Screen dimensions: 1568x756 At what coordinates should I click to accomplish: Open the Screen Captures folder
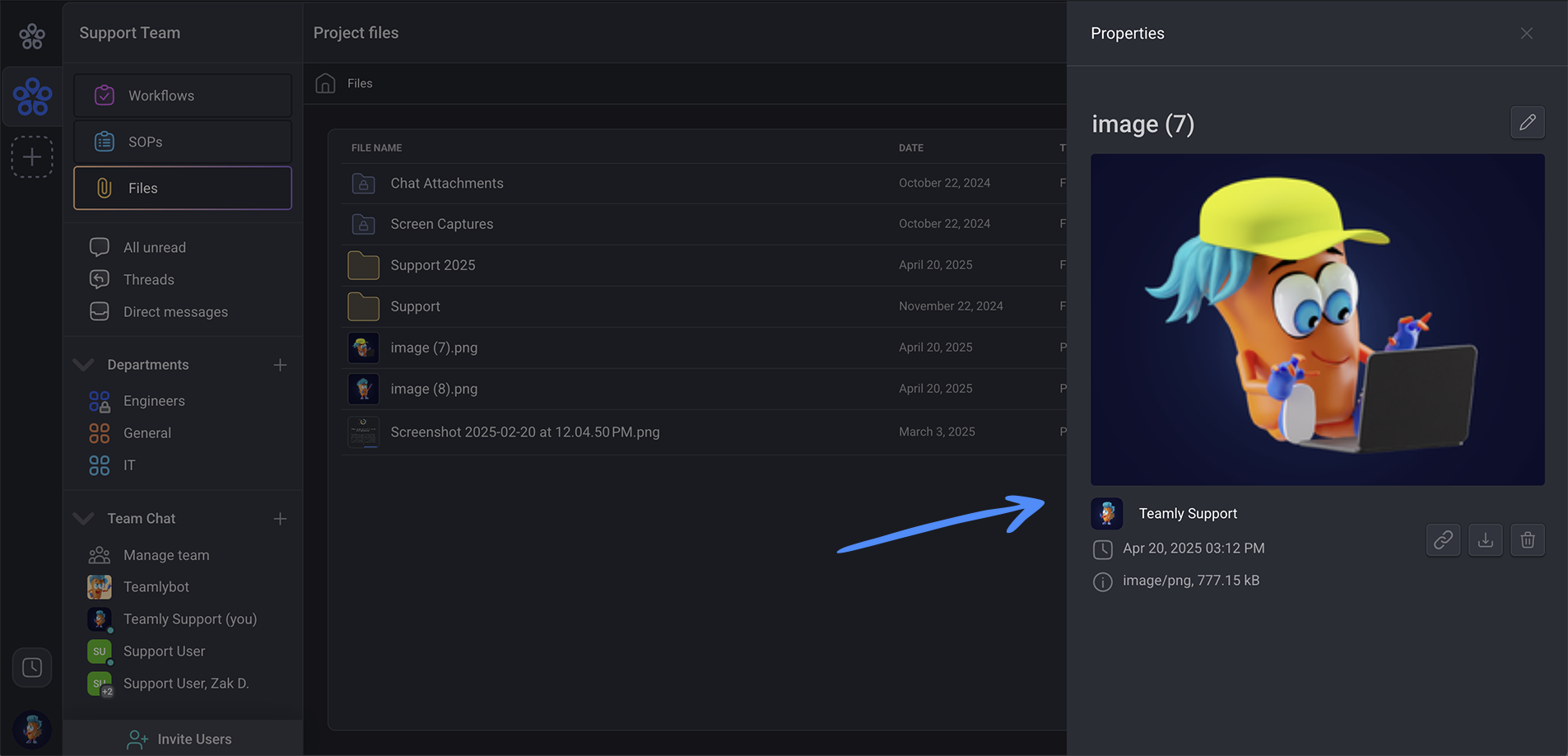(442, 224)
